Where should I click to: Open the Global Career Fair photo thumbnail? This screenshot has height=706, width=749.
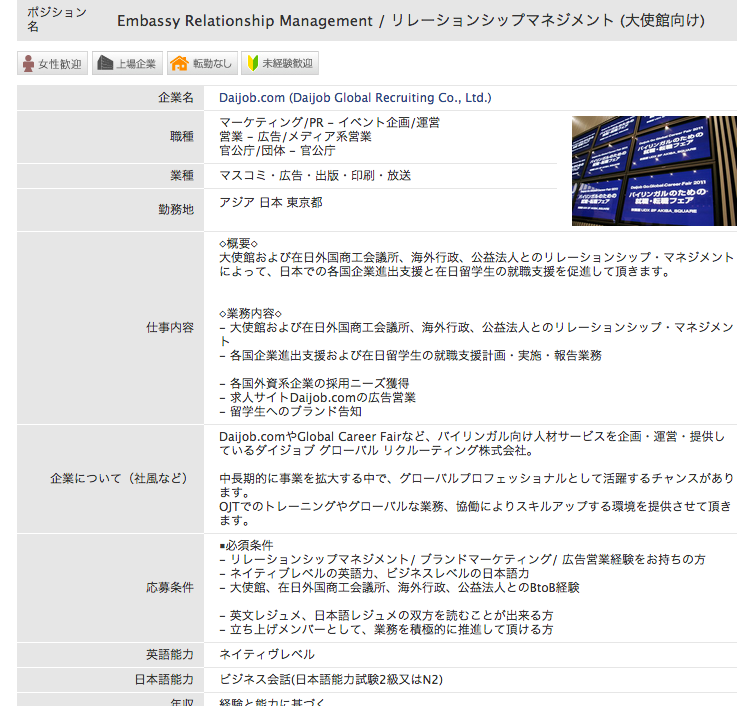(654, 171)
